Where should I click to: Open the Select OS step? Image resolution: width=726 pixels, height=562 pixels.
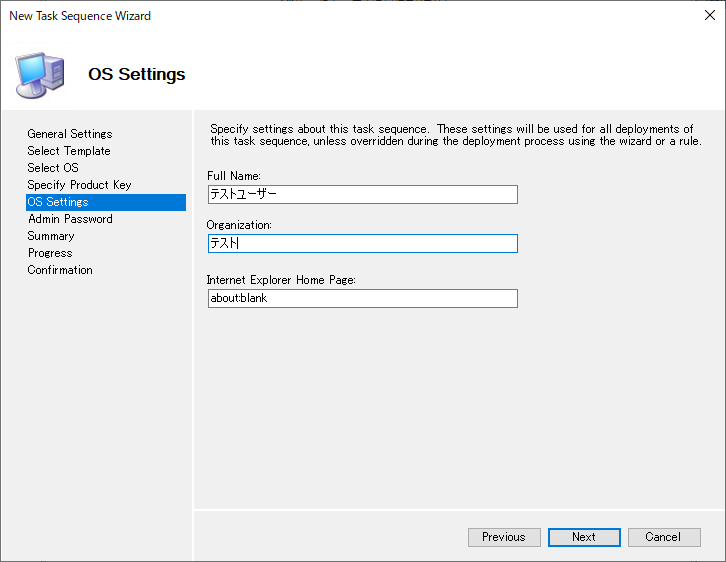[x=53, y=168]
